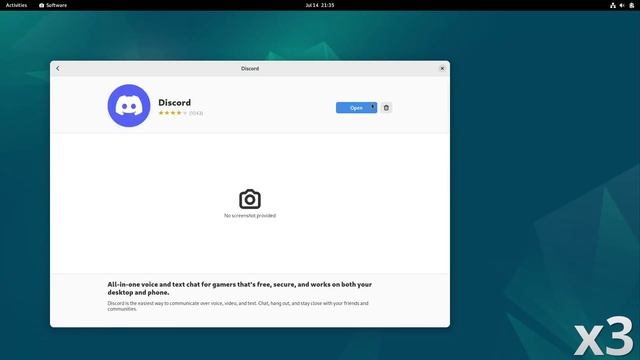The image size is (640, 360).
Task: Click the Activities button in top bar
Action: (x=16, y=5)
